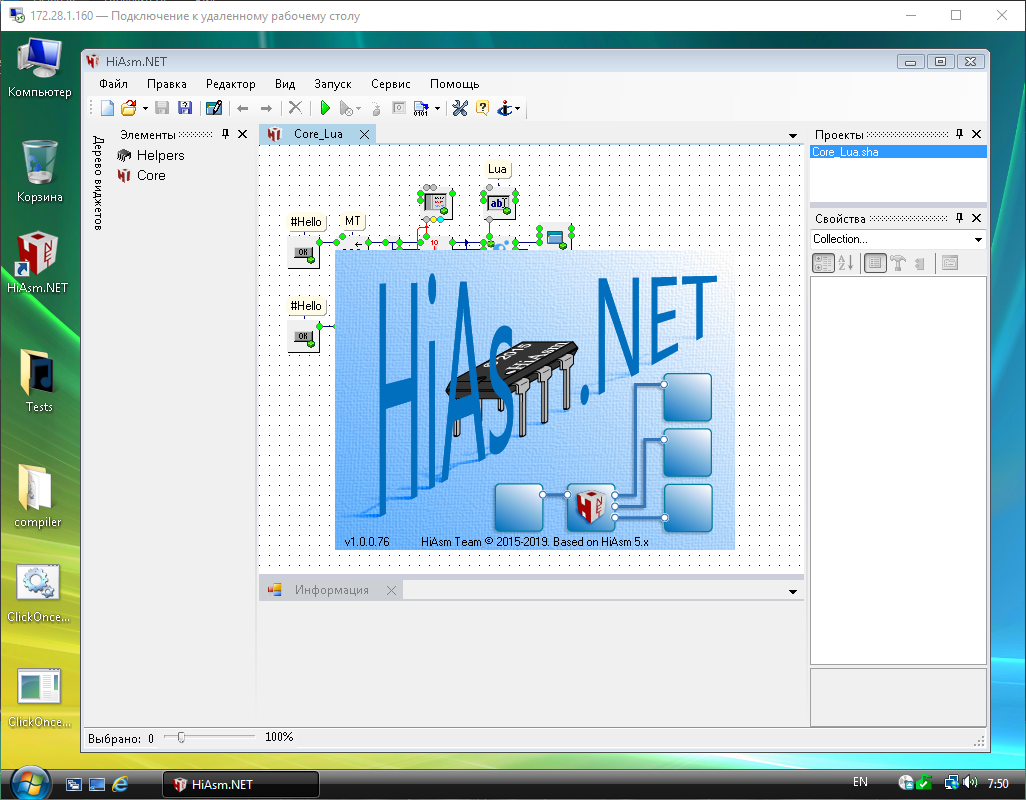The width and height of the screenshot is (1026, 800).
Task: Click the green Run button in toolbar
Action: [325, 108]
